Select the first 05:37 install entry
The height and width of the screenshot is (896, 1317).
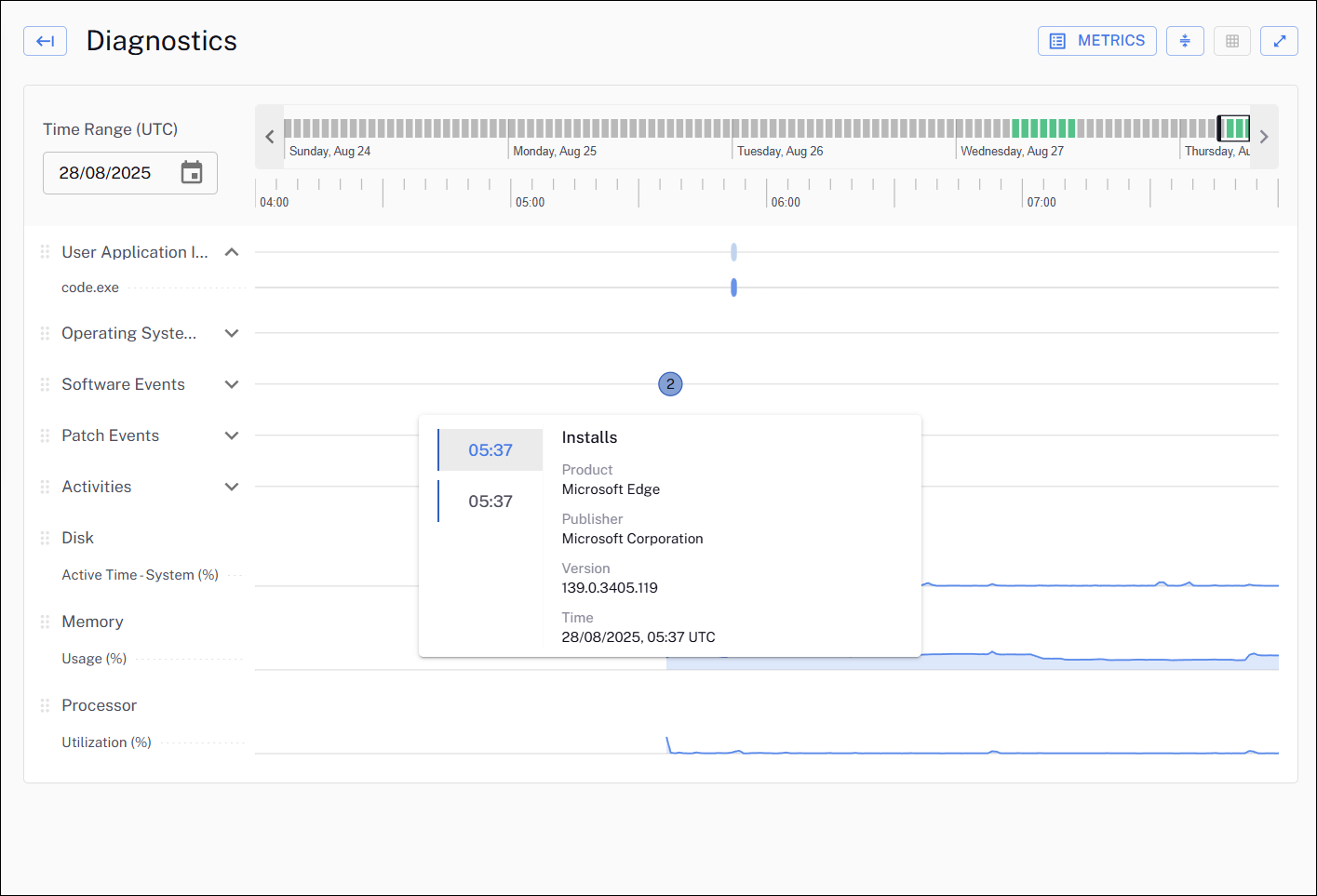tap(491, 450)
